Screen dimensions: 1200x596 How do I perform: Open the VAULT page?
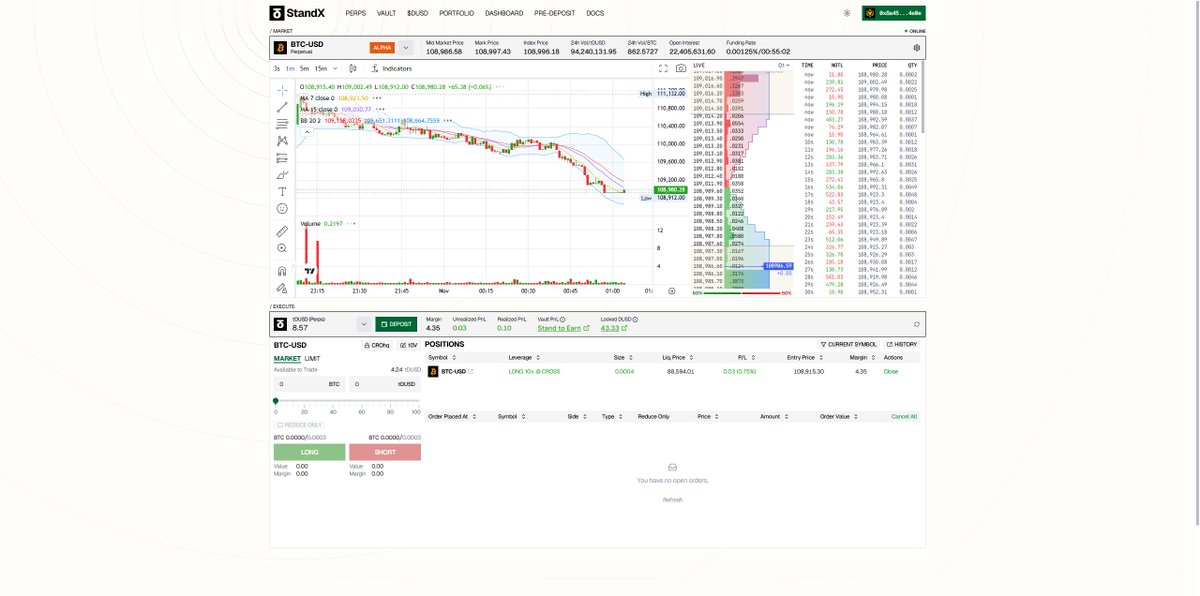pyautogui.click(x=386, y=13)
